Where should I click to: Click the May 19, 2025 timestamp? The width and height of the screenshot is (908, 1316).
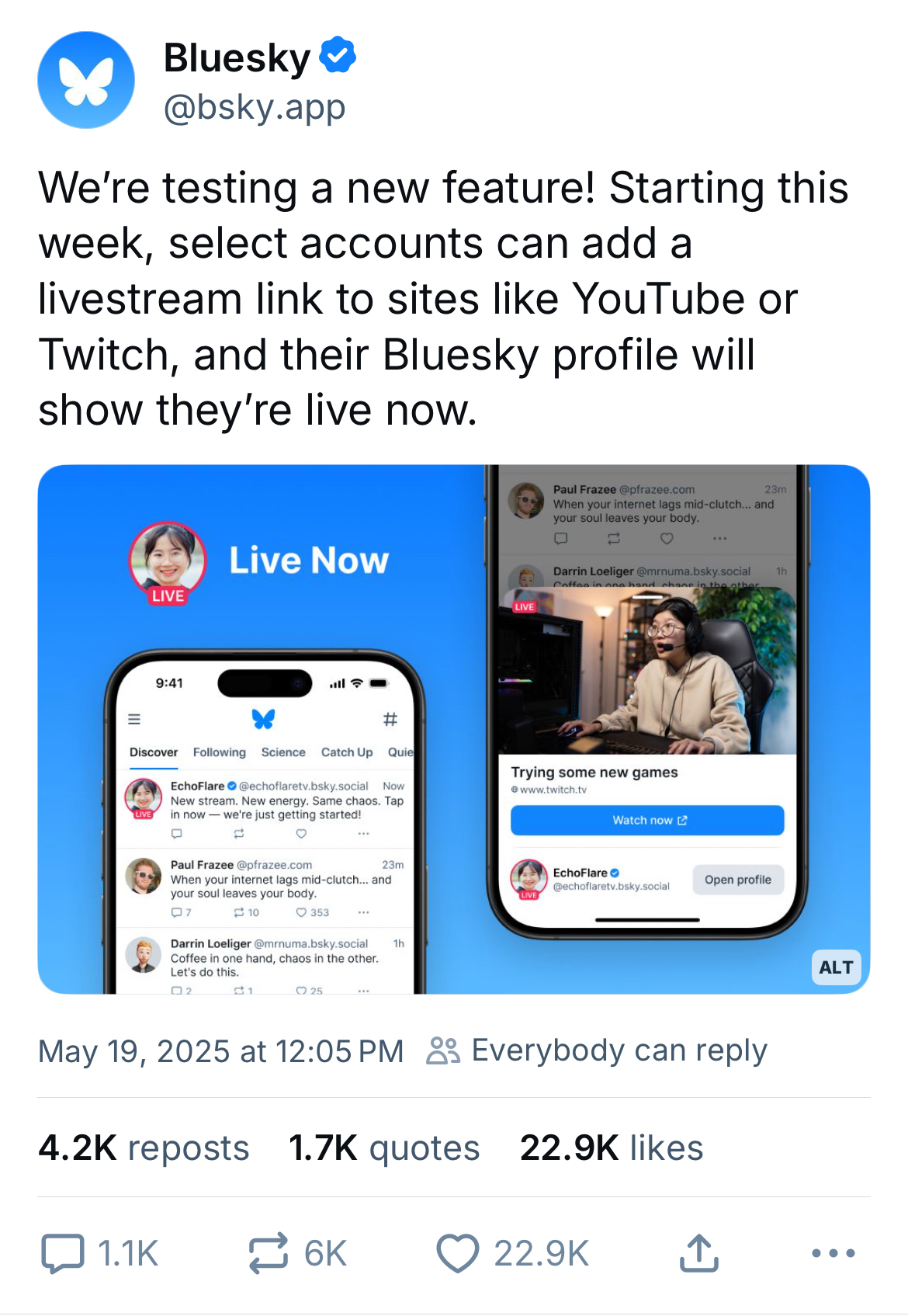221,1051
